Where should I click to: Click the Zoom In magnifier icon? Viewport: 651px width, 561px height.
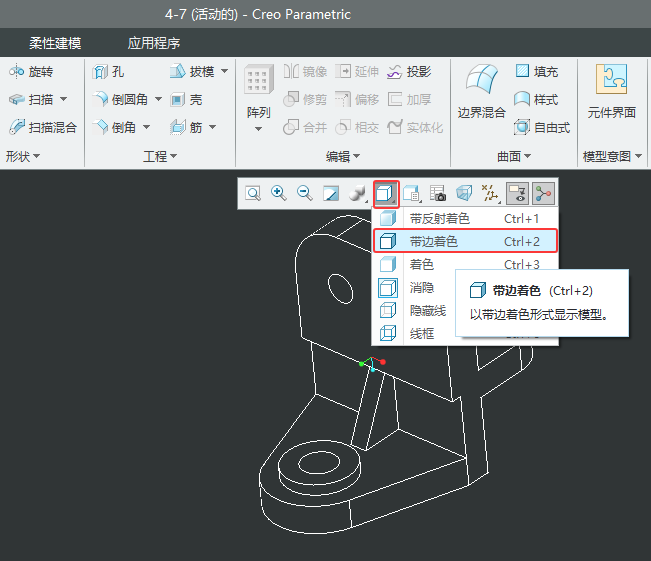(x=279, y=194)
